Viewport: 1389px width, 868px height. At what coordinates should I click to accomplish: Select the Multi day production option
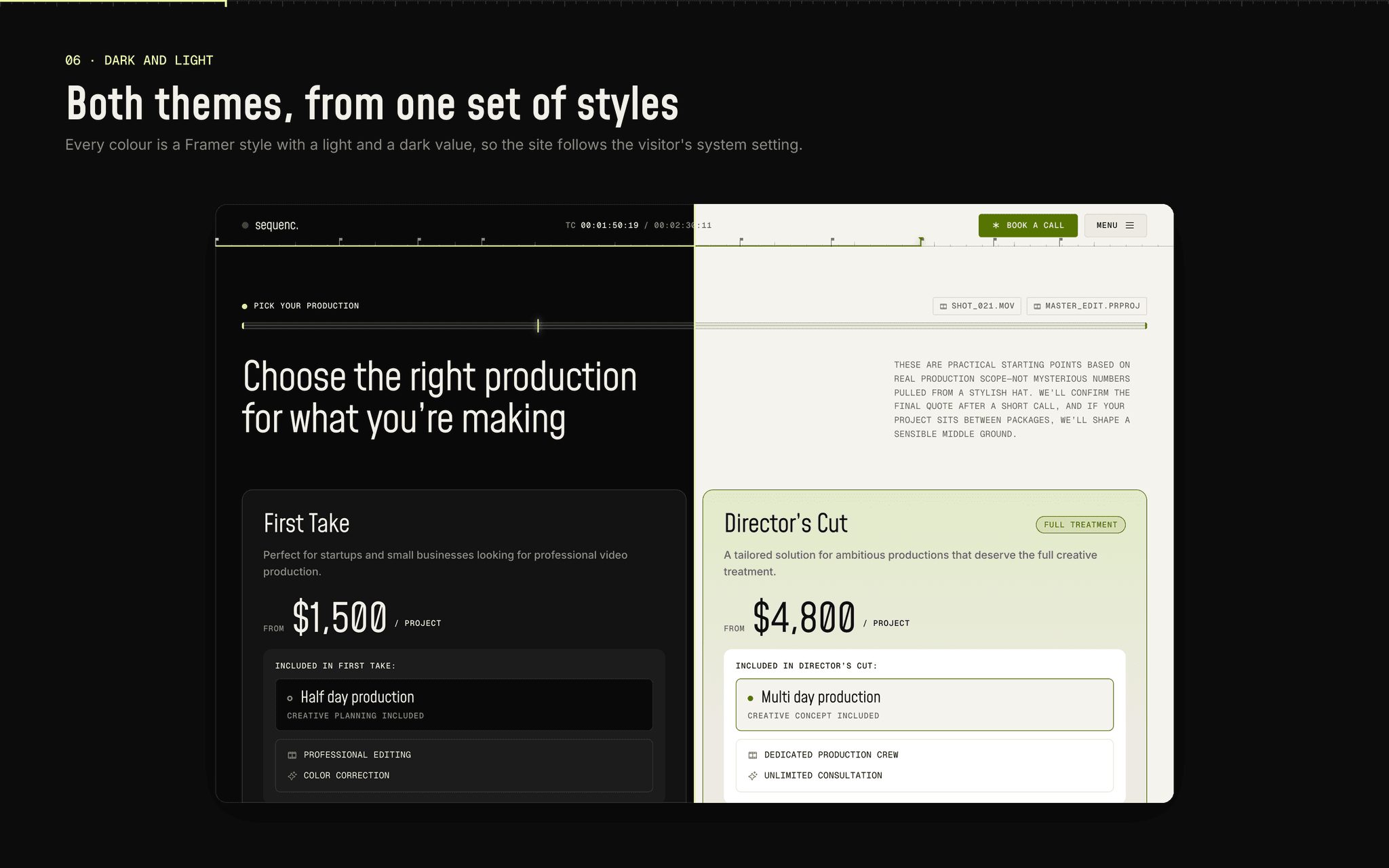coord(924,705)
